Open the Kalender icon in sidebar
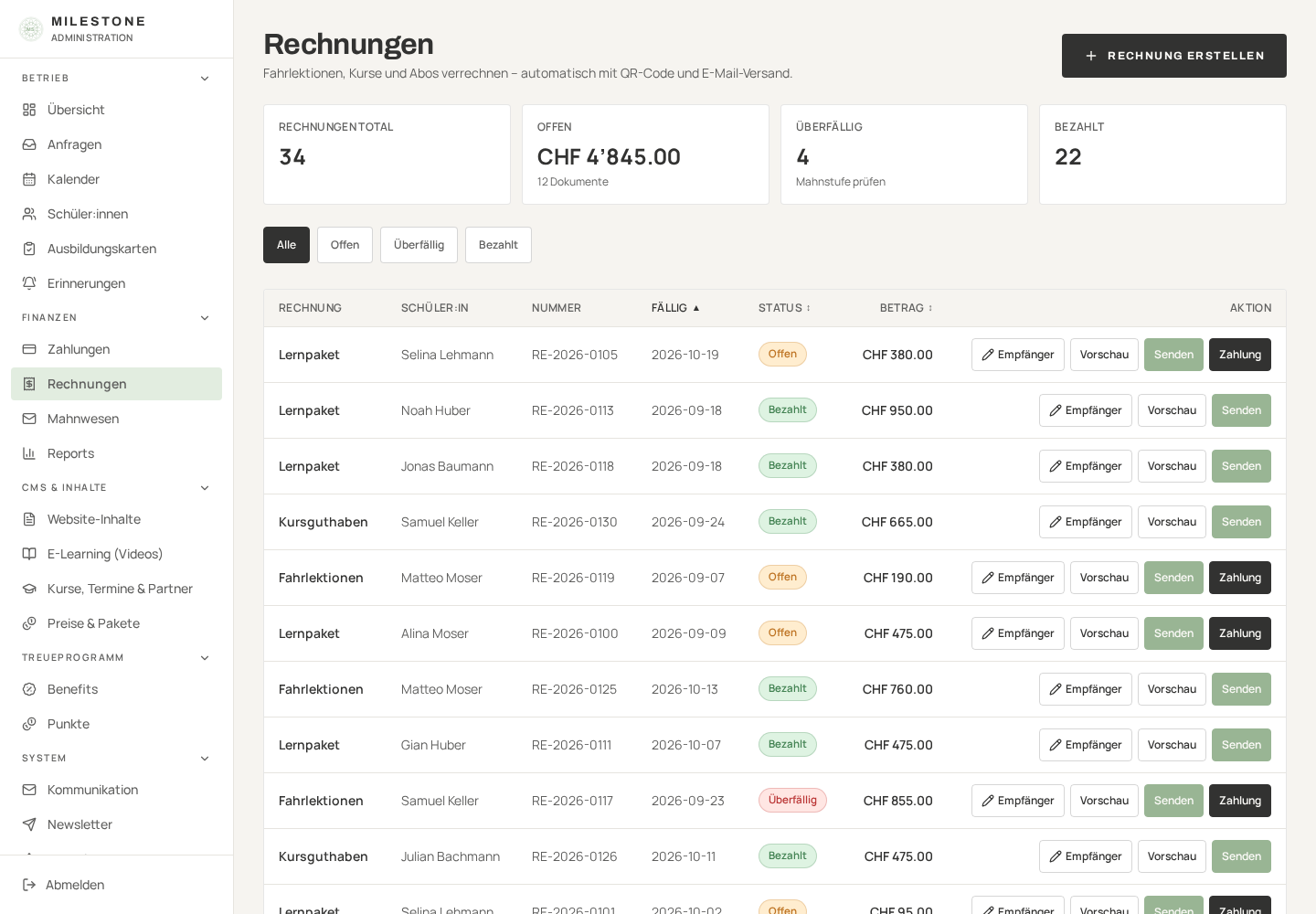The image size is (1316, 914). coord(29,179)
